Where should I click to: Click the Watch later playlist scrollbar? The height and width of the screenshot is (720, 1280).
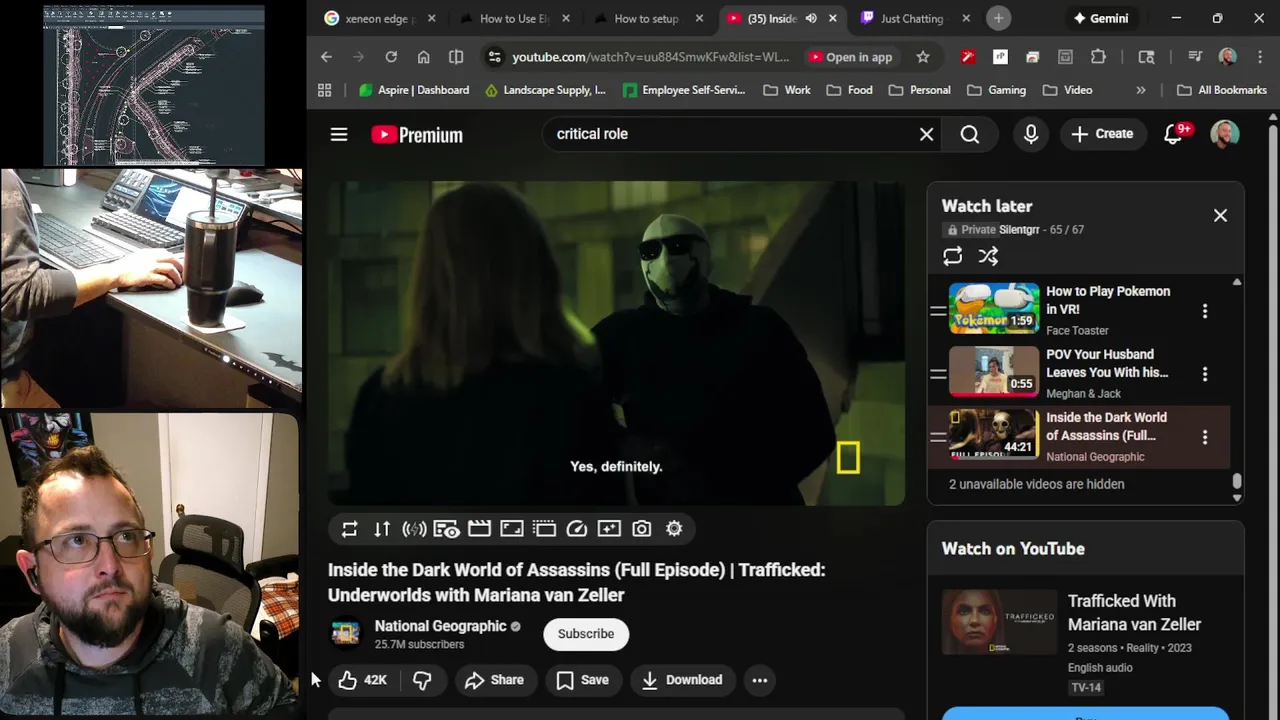[x=1237, y=483]
